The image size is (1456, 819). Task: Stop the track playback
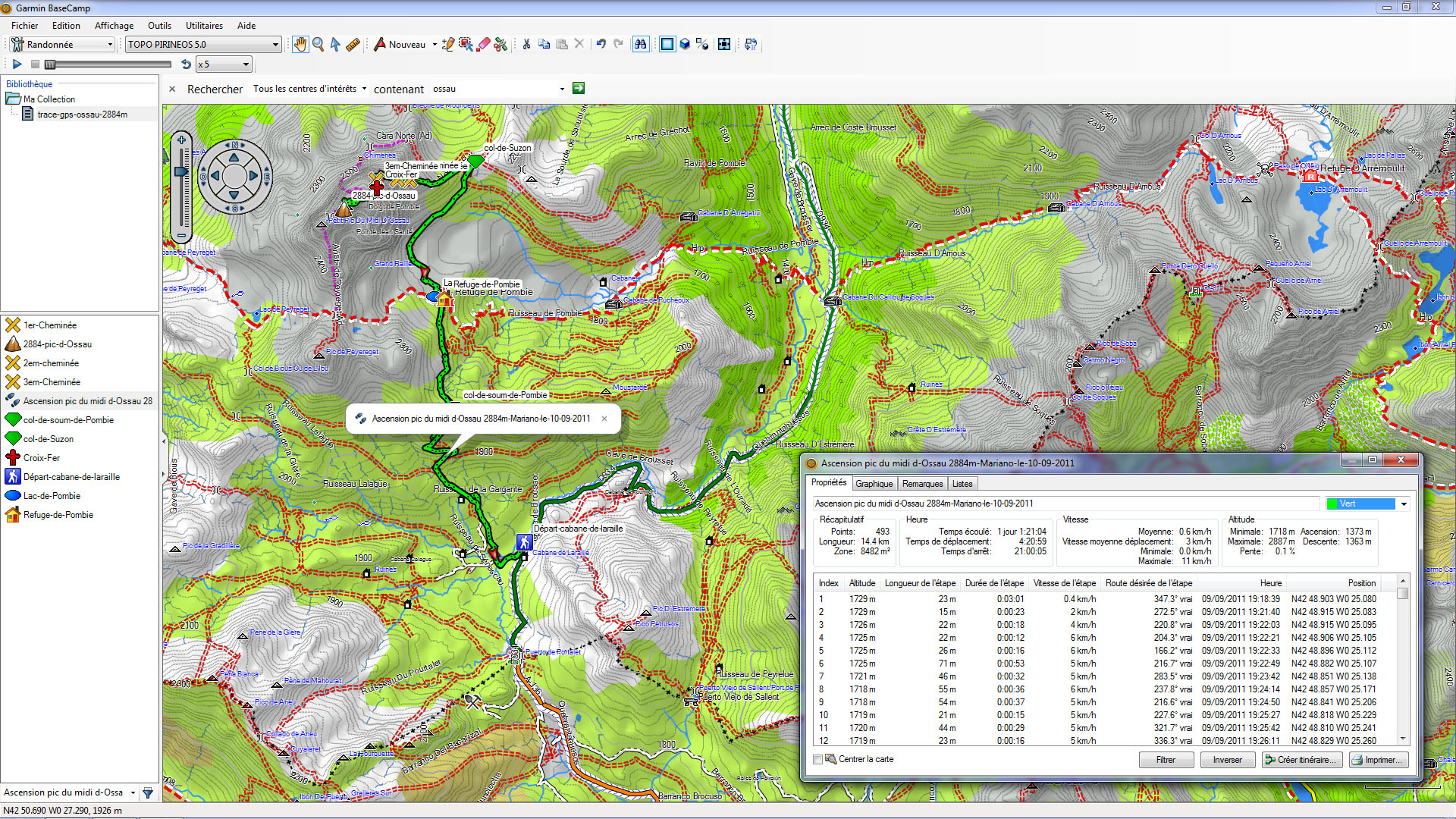[35, 64]
